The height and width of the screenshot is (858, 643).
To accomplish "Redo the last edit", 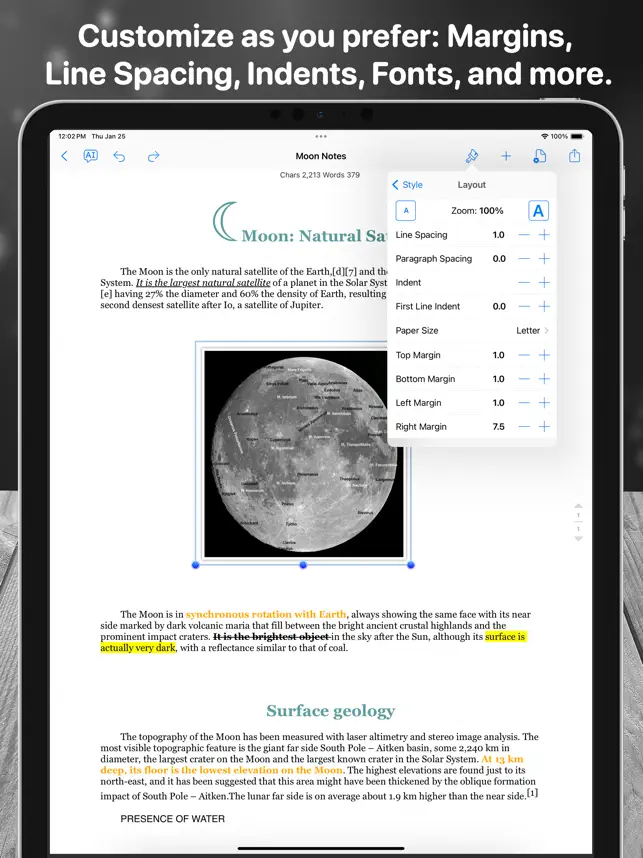I will [153, 157].
